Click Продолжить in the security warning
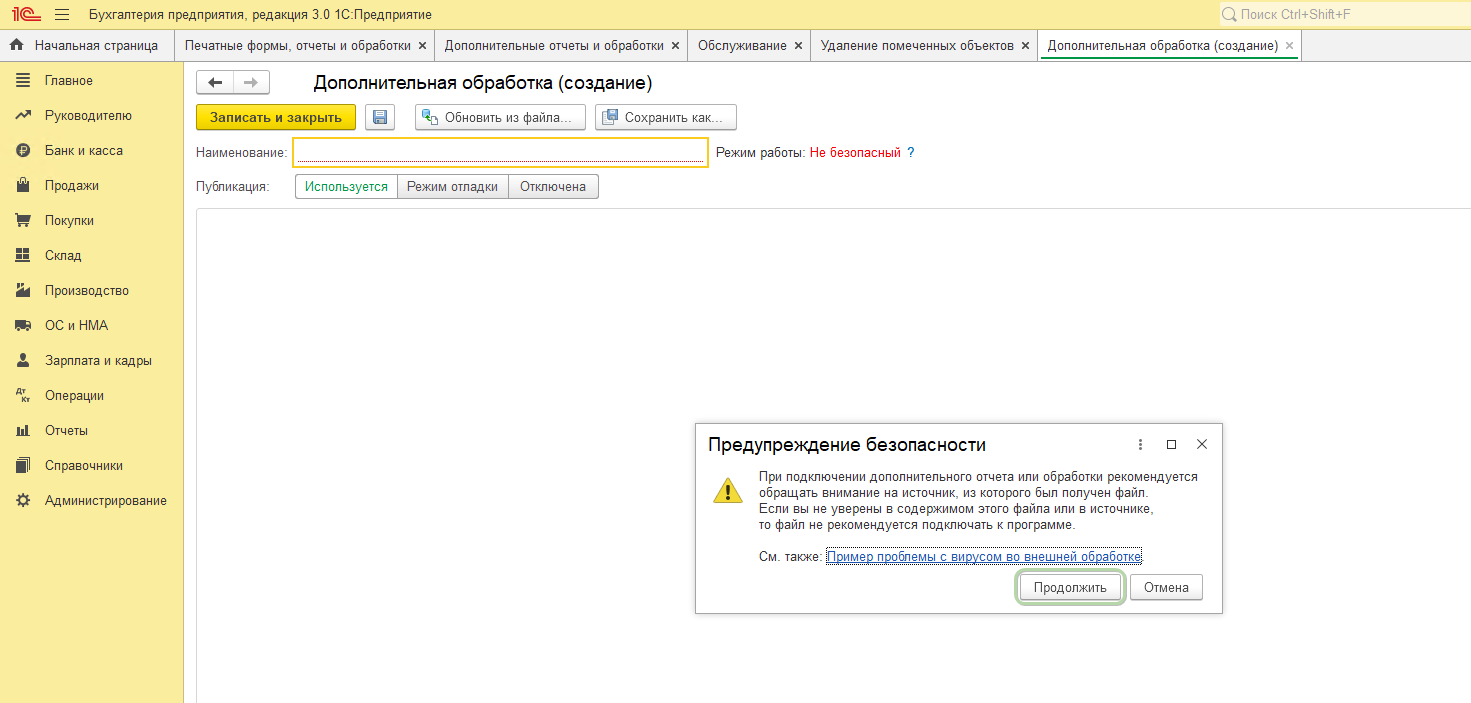 tap(1070, 587)
